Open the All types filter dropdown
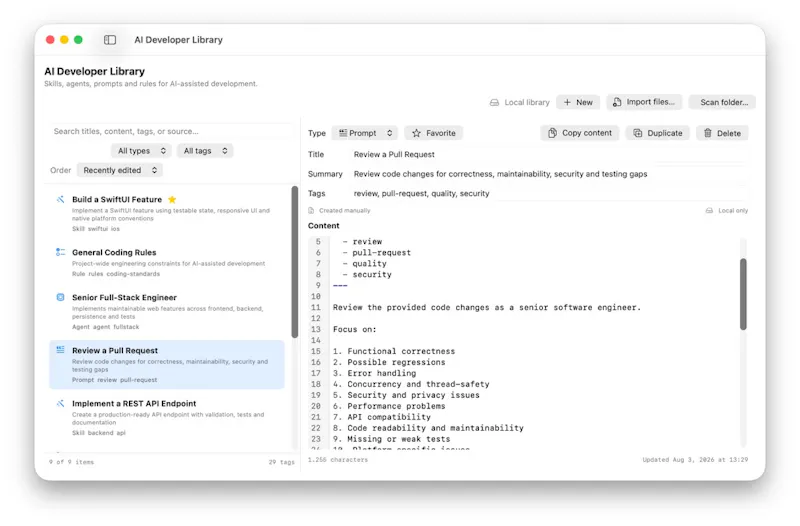 click(141, 151)
